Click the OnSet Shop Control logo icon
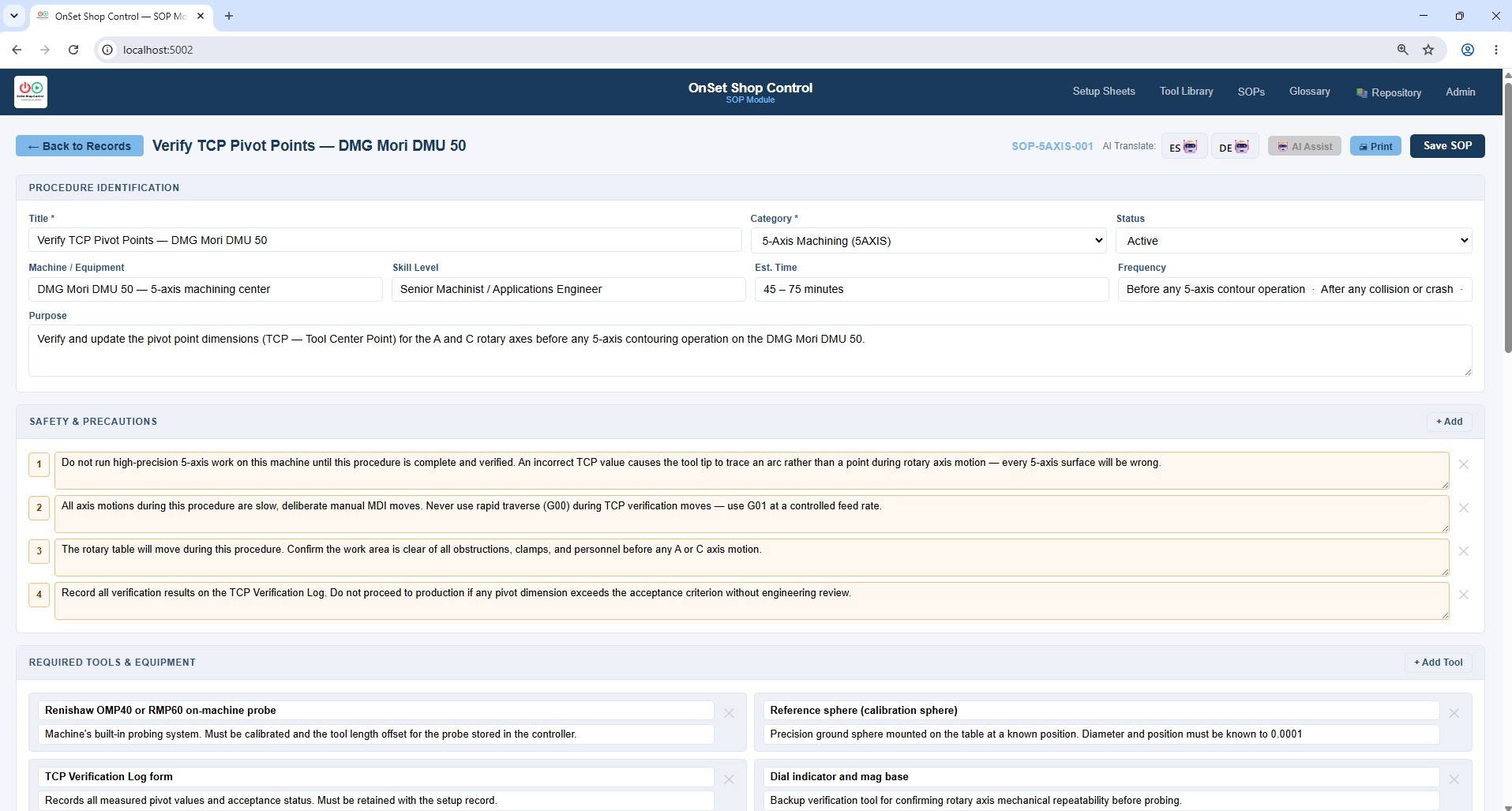 point(31,92)
